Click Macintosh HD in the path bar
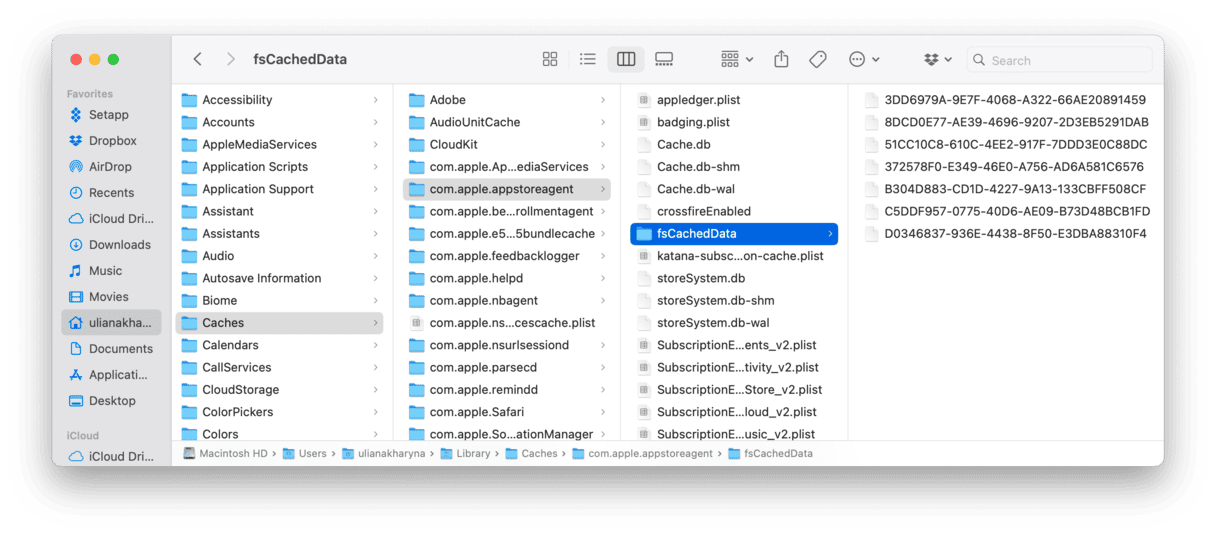This screenshot has height=535, width=1216. (x=225, y=454)
